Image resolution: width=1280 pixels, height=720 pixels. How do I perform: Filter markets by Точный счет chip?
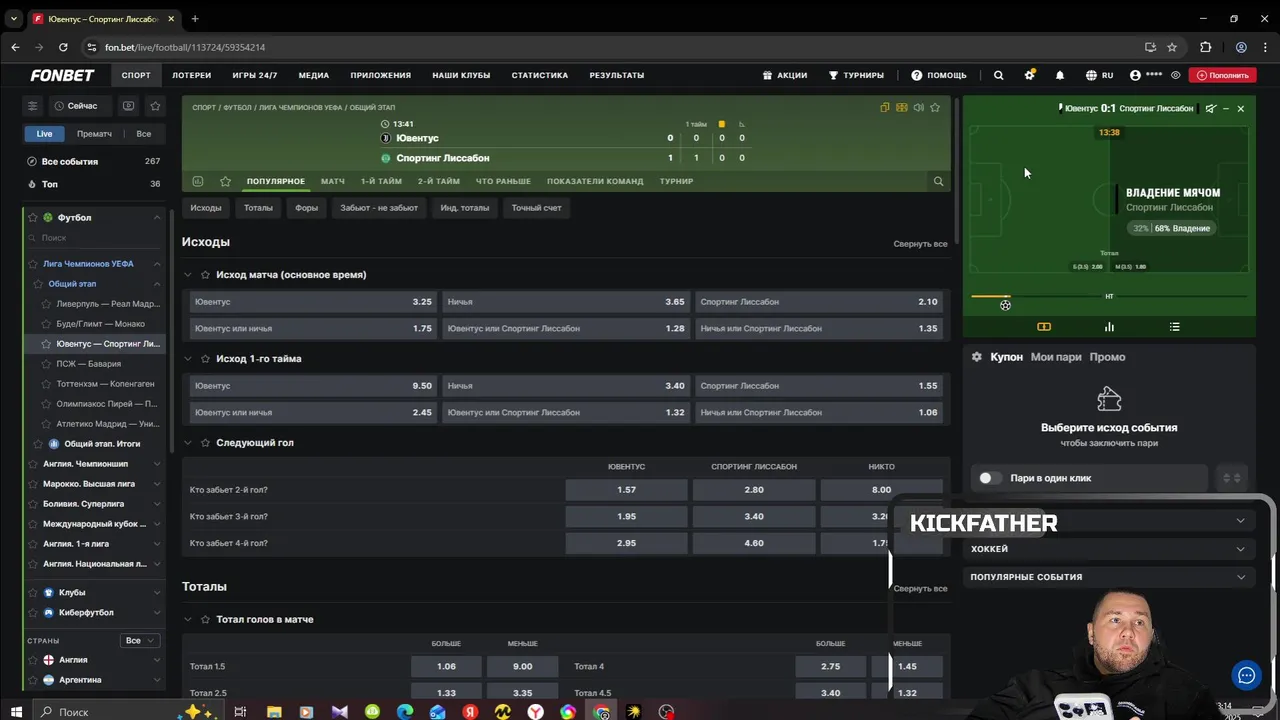pyautogui.click(x=536, y=208)
